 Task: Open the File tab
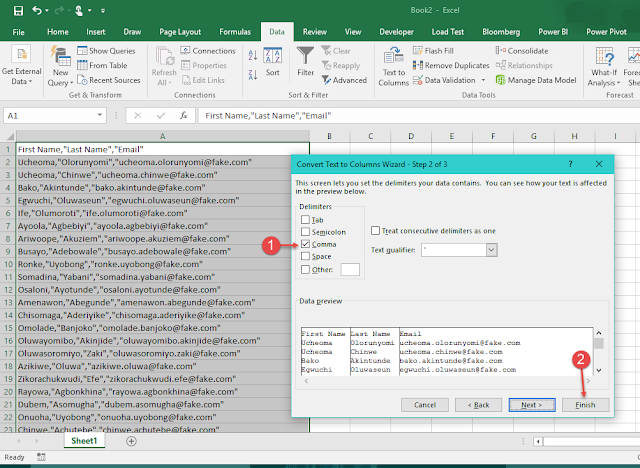point(18,32)
